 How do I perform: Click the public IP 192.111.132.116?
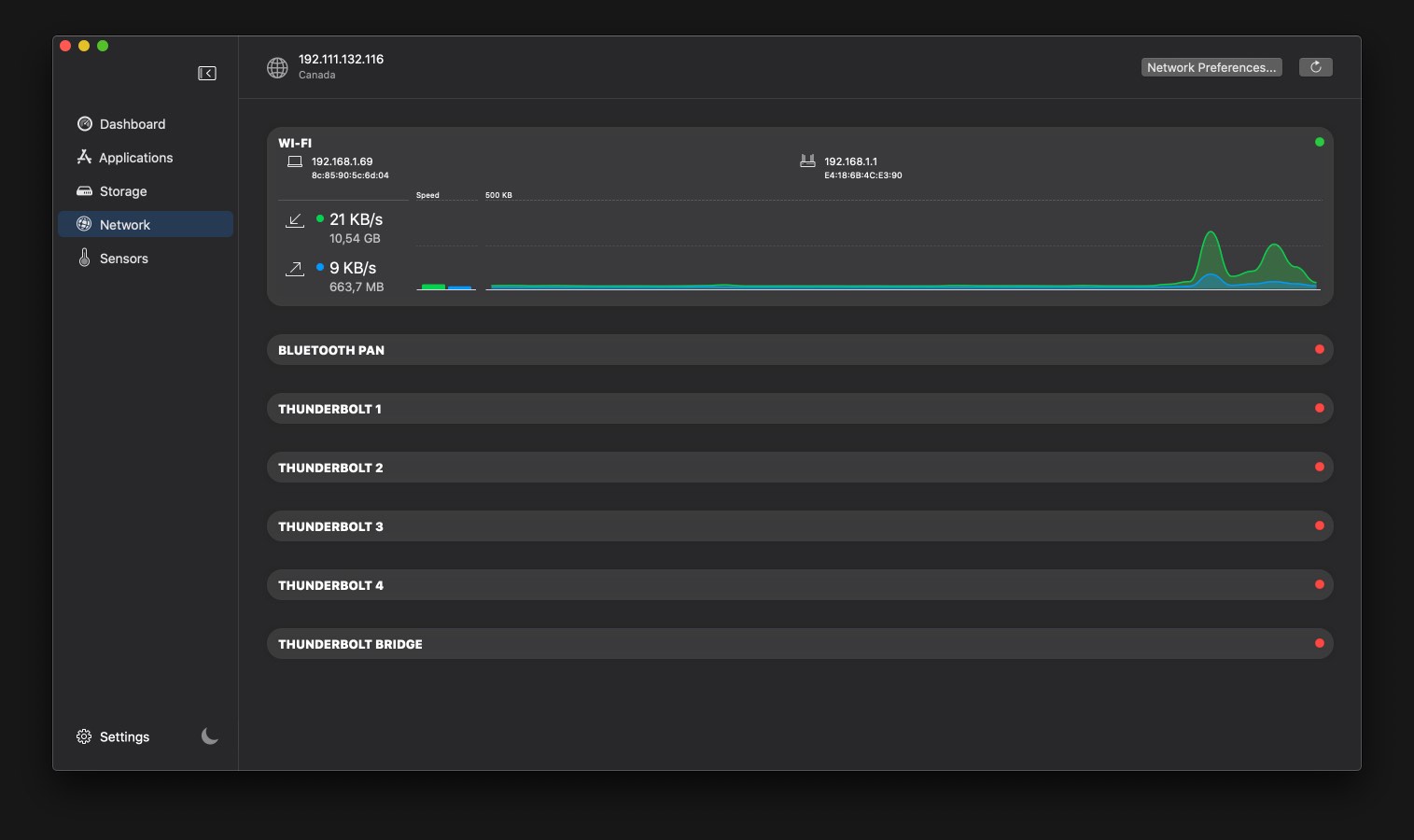[341, 59]
